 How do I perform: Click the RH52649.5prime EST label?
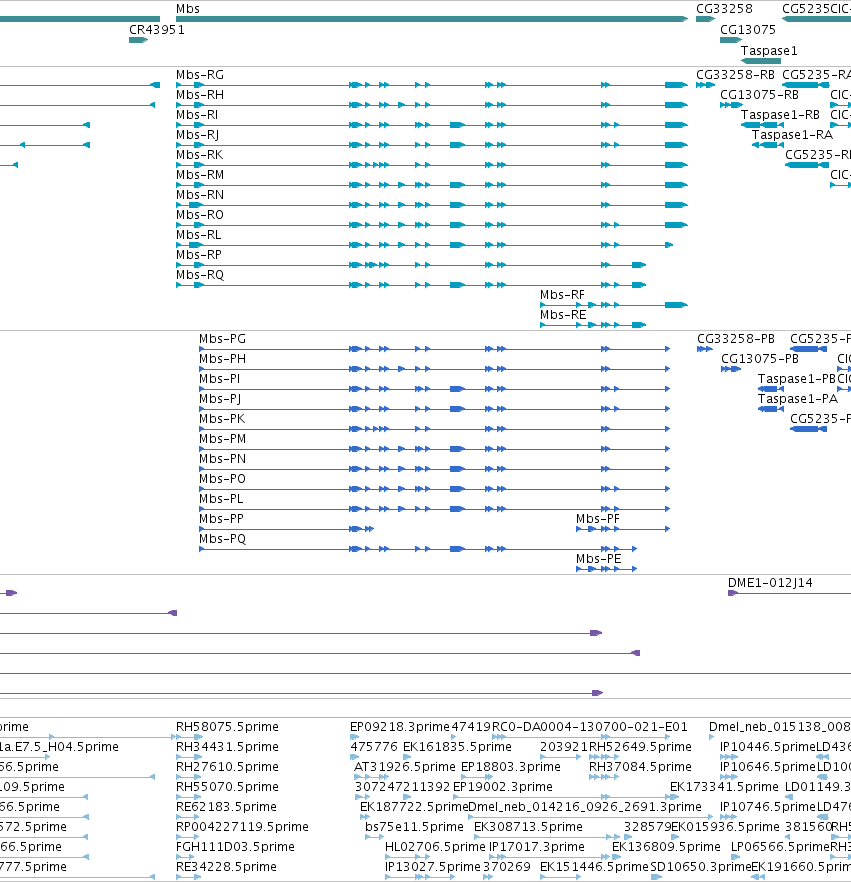point(640,747)
